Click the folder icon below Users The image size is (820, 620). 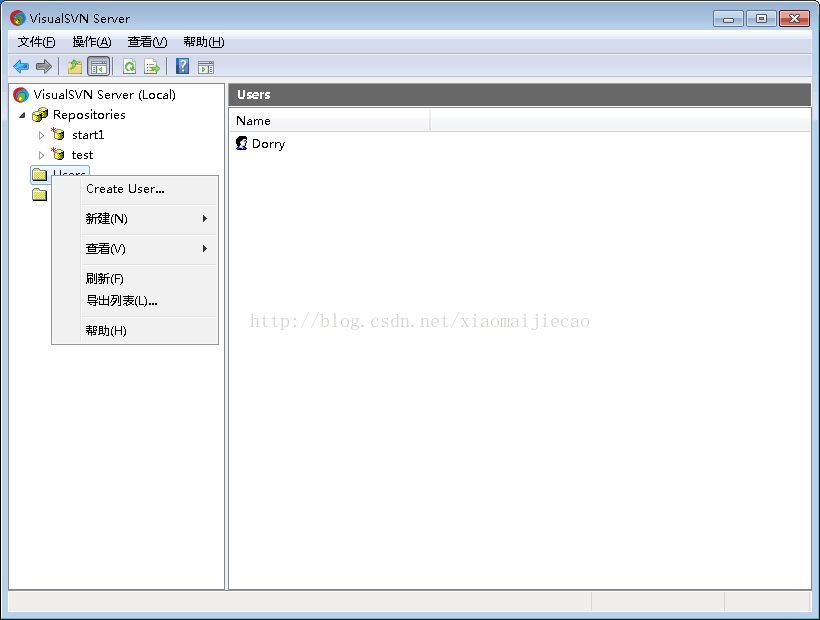pos(40,194)
